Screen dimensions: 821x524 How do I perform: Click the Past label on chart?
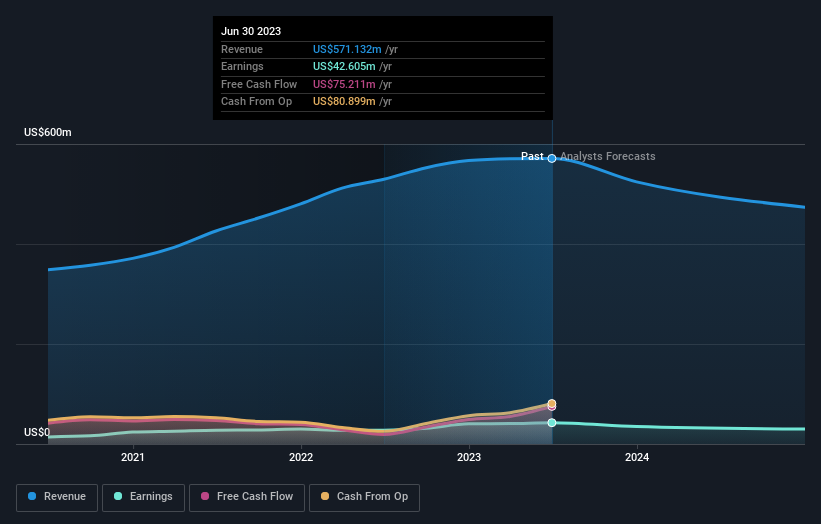[x=532, y=157]
